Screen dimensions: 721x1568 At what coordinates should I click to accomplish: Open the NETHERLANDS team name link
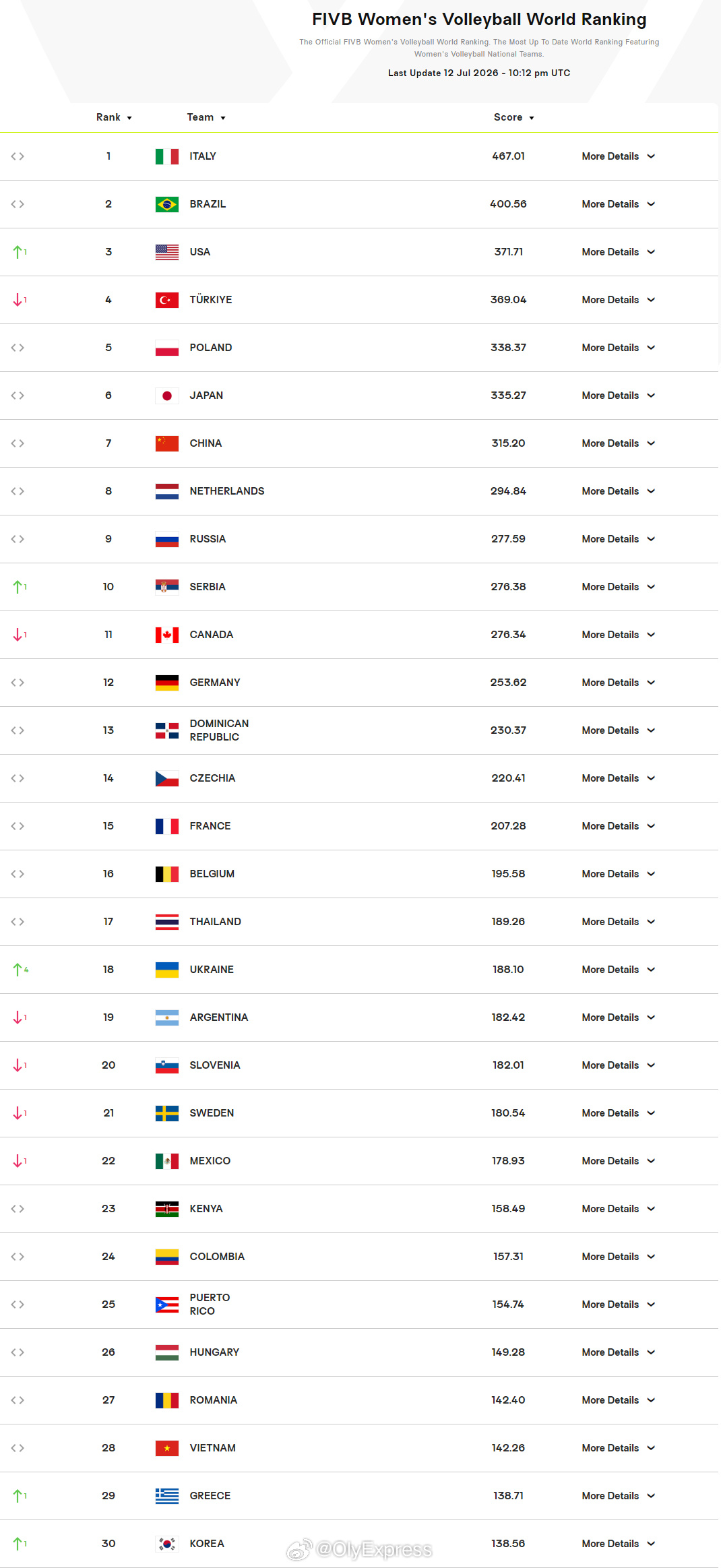coord(227,491)
